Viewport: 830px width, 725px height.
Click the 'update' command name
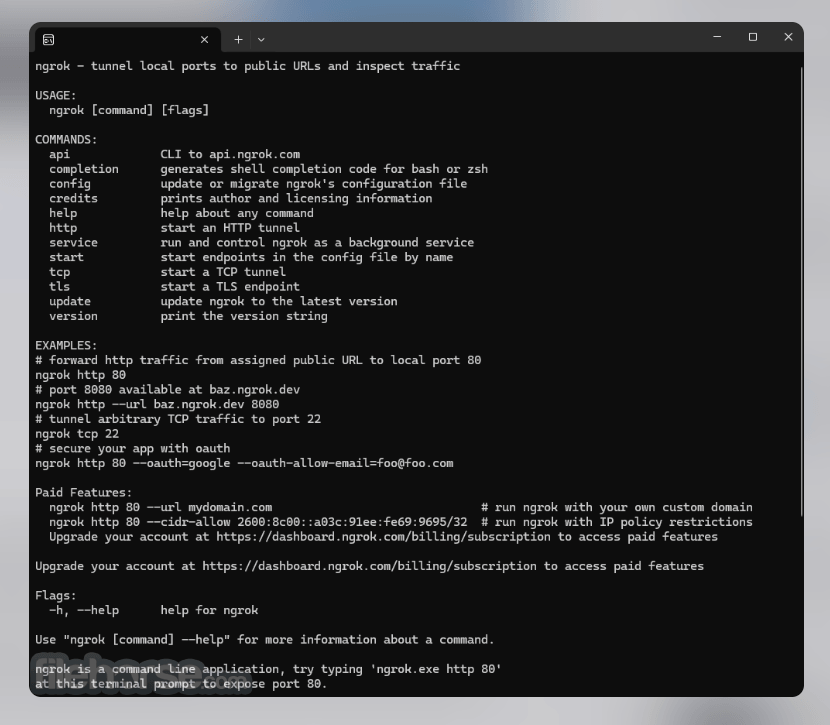(x=69, y=302)
